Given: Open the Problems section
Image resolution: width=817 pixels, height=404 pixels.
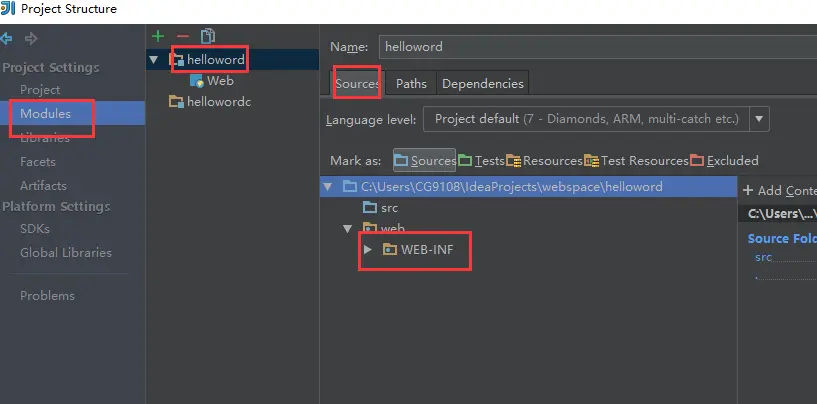Looking at the screenshot, I should point(47,296).
